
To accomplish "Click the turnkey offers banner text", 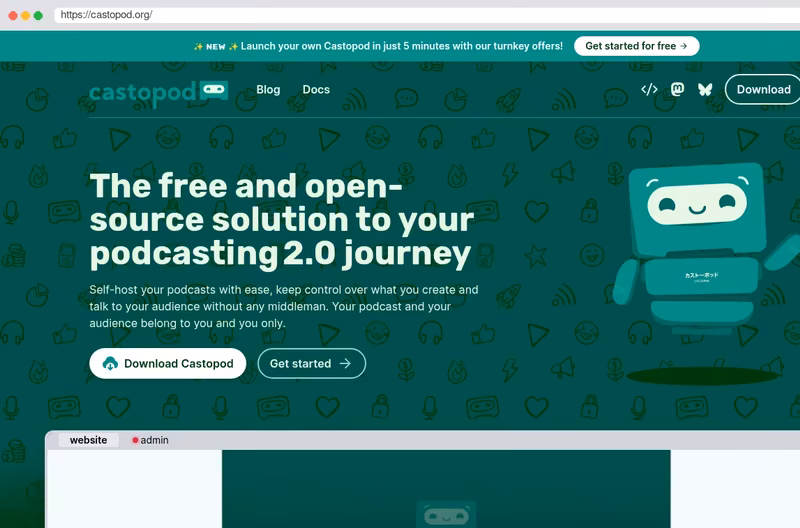I will [x=378, y=46].
